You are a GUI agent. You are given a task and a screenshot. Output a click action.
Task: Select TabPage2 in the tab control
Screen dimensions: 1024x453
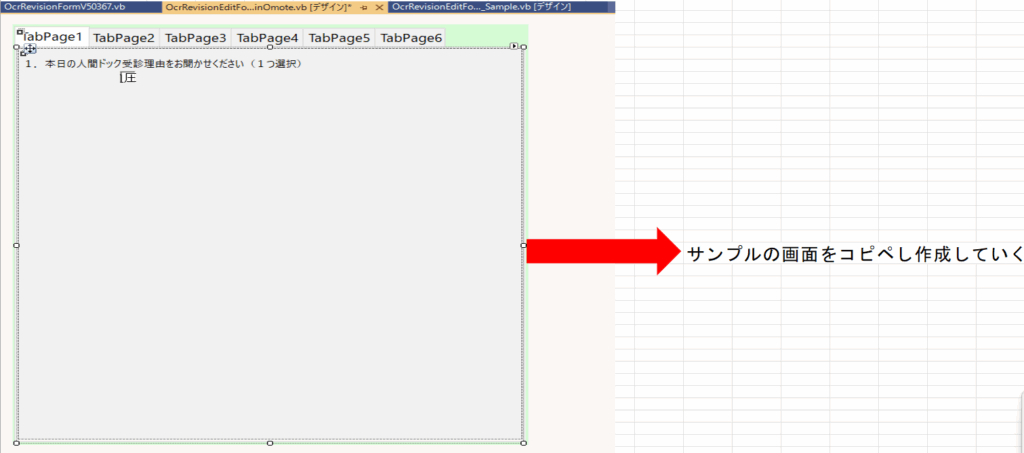click(x=124, y=38)
